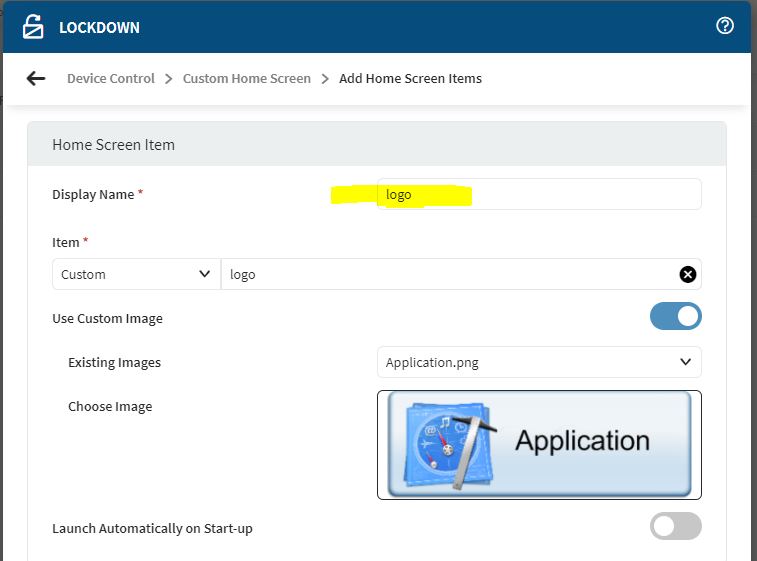Click the chevron after Device Control breadcrumb
Screen dimensions: 757x561
pyautogui.click(x=168, y=78)
